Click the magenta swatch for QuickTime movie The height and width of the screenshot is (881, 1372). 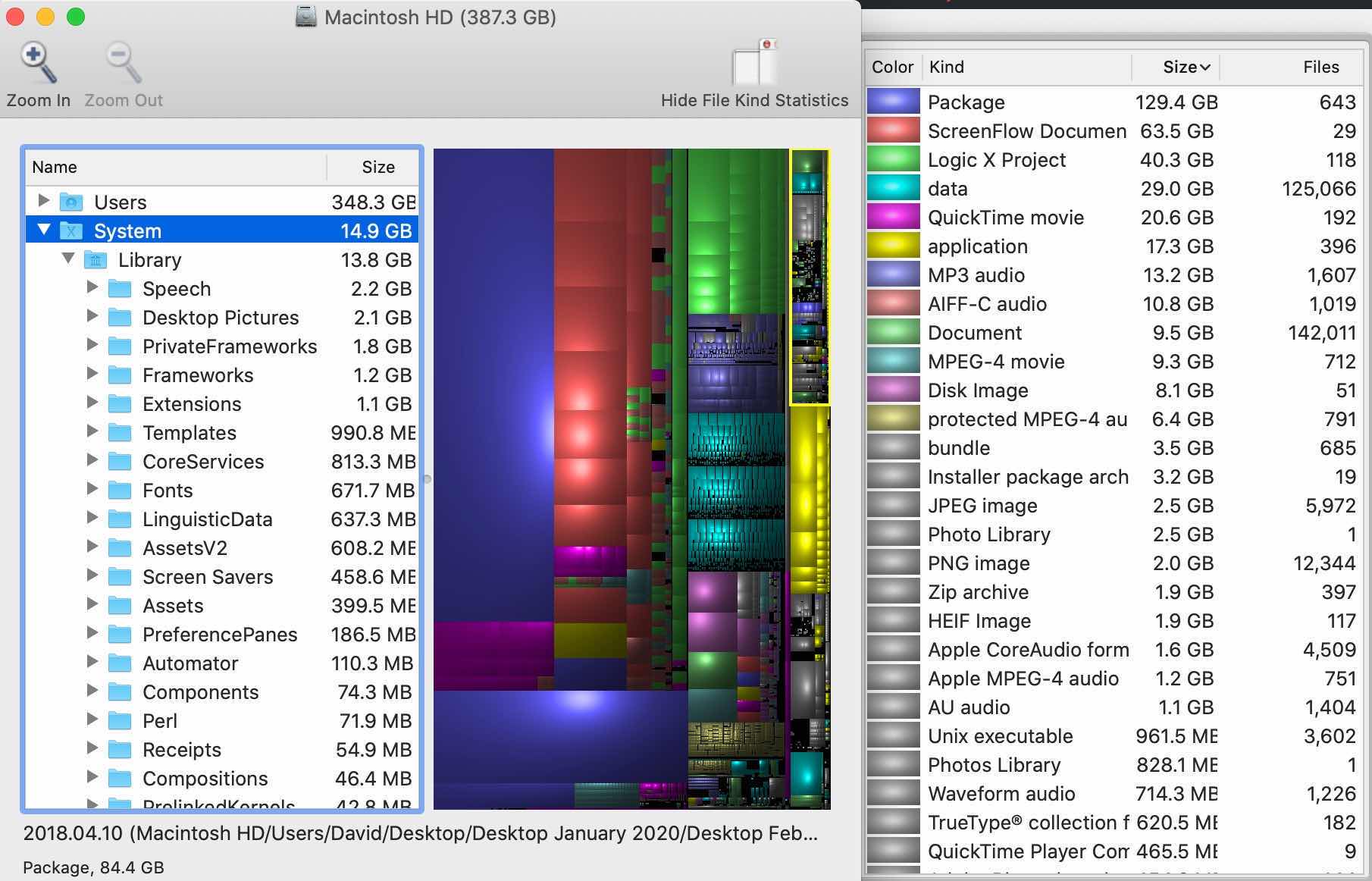(x=893, y=218)
